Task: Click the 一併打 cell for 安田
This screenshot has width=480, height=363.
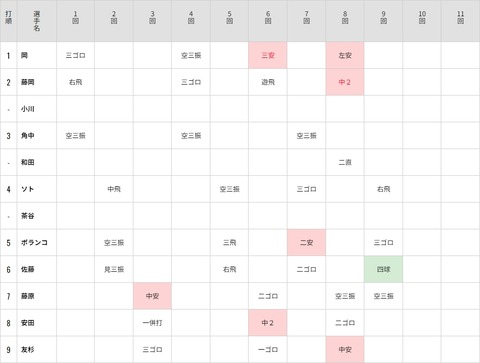Action: (152, 323)
